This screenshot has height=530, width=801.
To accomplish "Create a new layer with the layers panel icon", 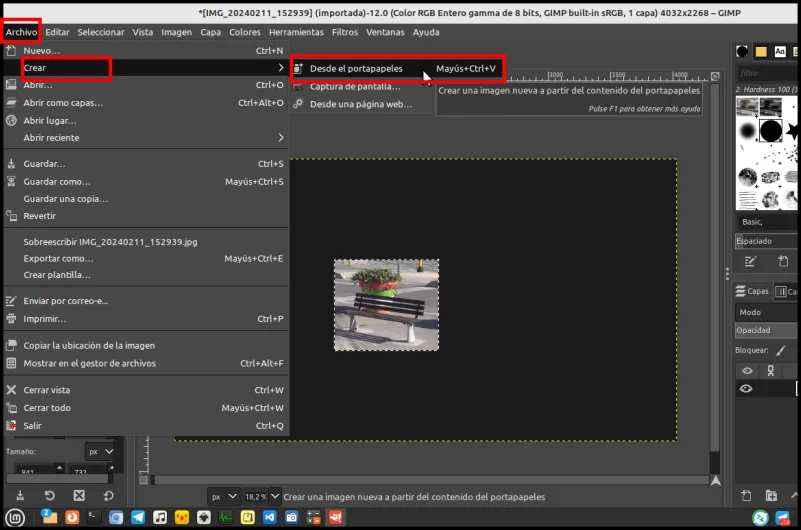I will pos(746,495).
